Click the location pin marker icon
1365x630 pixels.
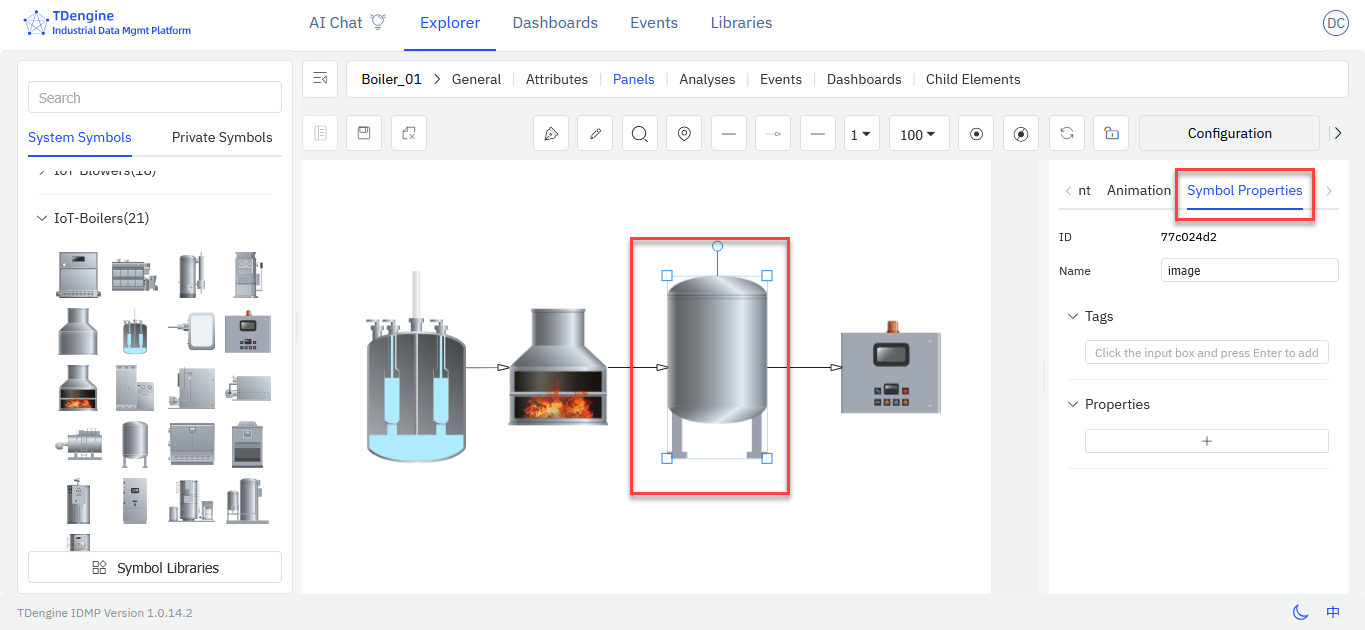(x=684, y=134)
